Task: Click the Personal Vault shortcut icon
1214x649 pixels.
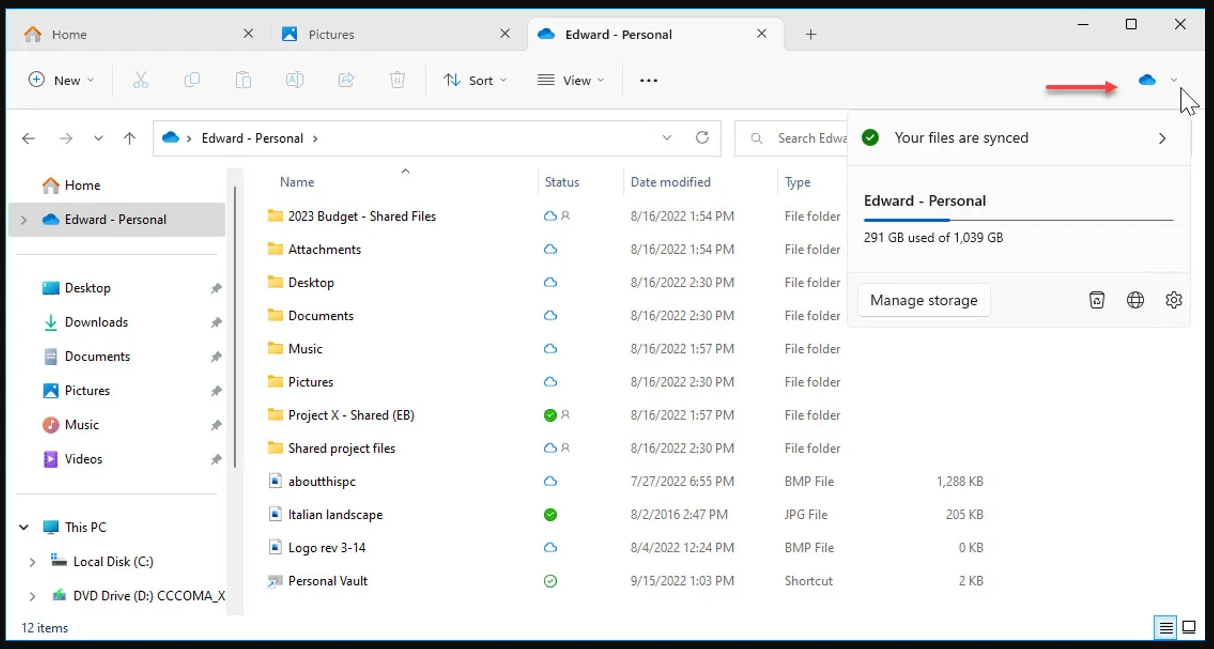Action: click(276, 581)
